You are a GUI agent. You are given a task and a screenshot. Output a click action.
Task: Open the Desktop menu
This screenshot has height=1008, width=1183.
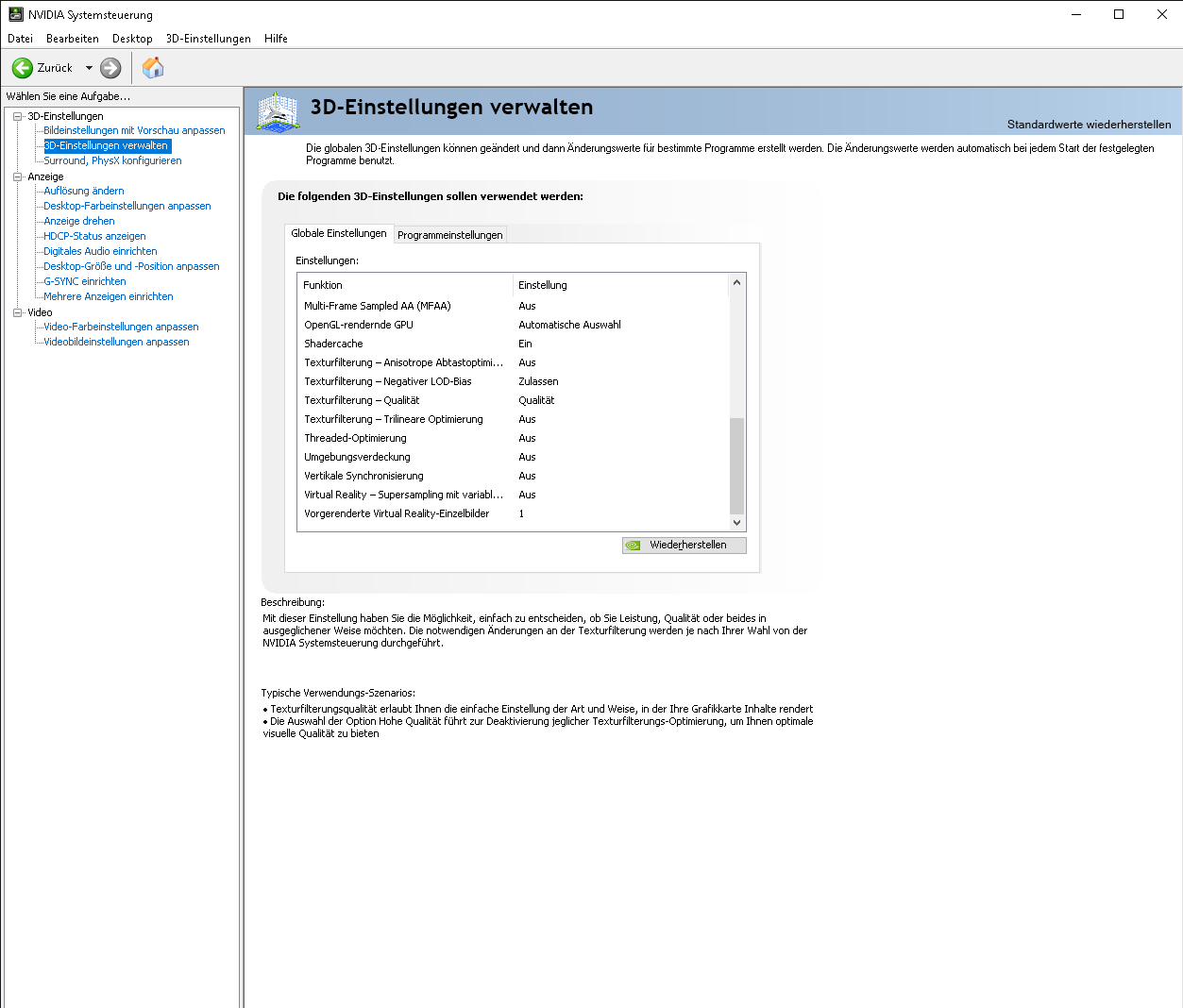(x=132, y=39)
